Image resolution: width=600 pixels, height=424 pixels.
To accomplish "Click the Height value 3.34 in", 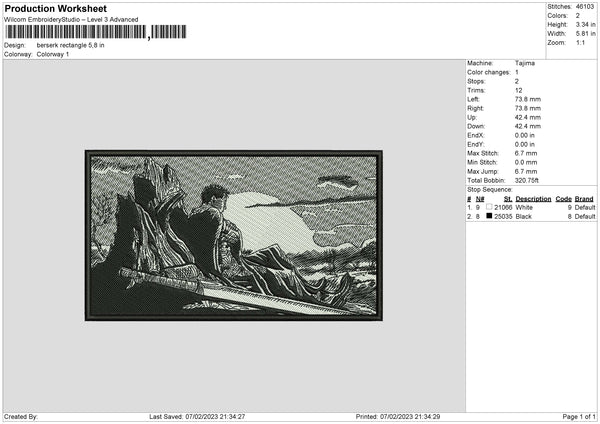I will [x=585, y=24].
